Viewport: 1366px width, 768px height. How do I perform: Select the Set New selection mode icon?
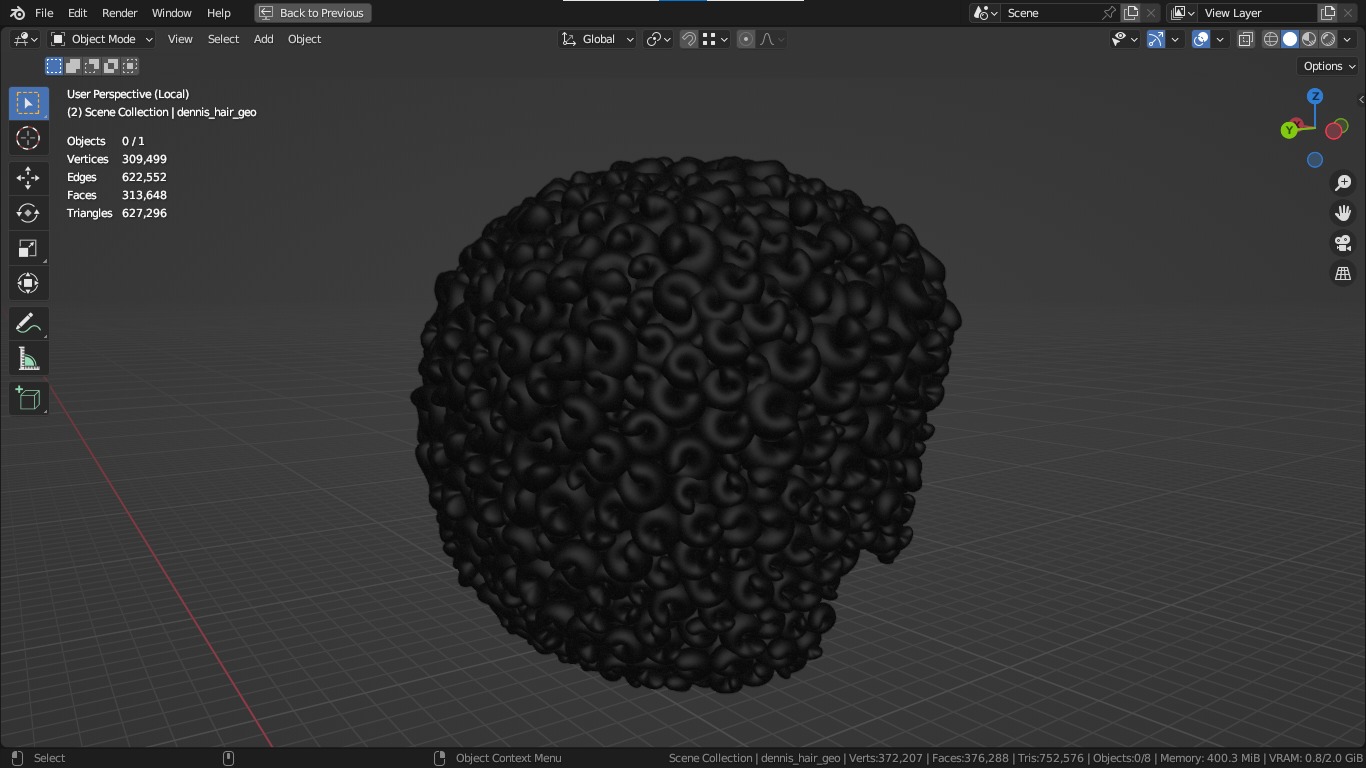(x=54, y=66)
